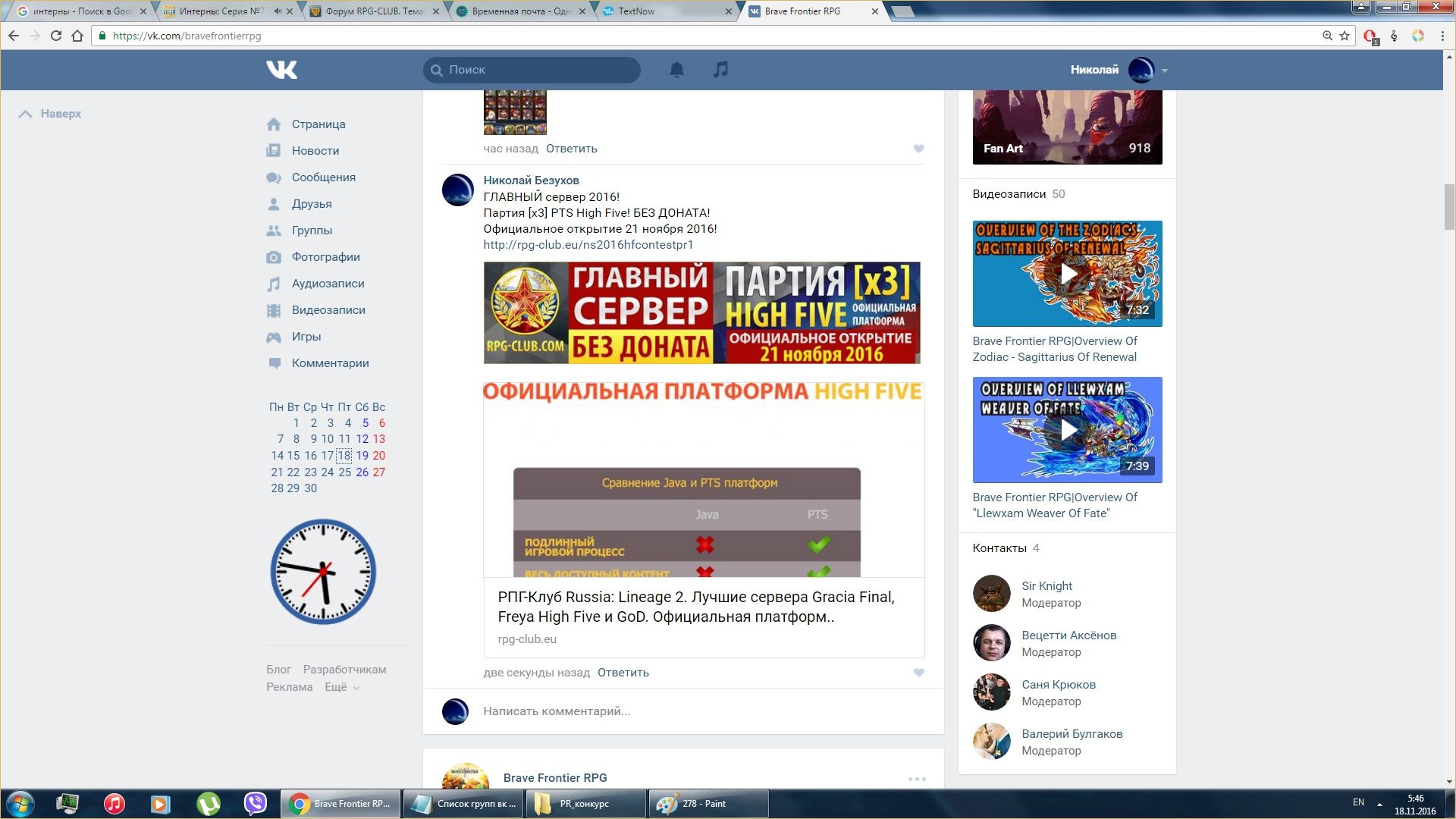
Task: Open the Fan Art album thumbnail
Action: click(1067, 127)
